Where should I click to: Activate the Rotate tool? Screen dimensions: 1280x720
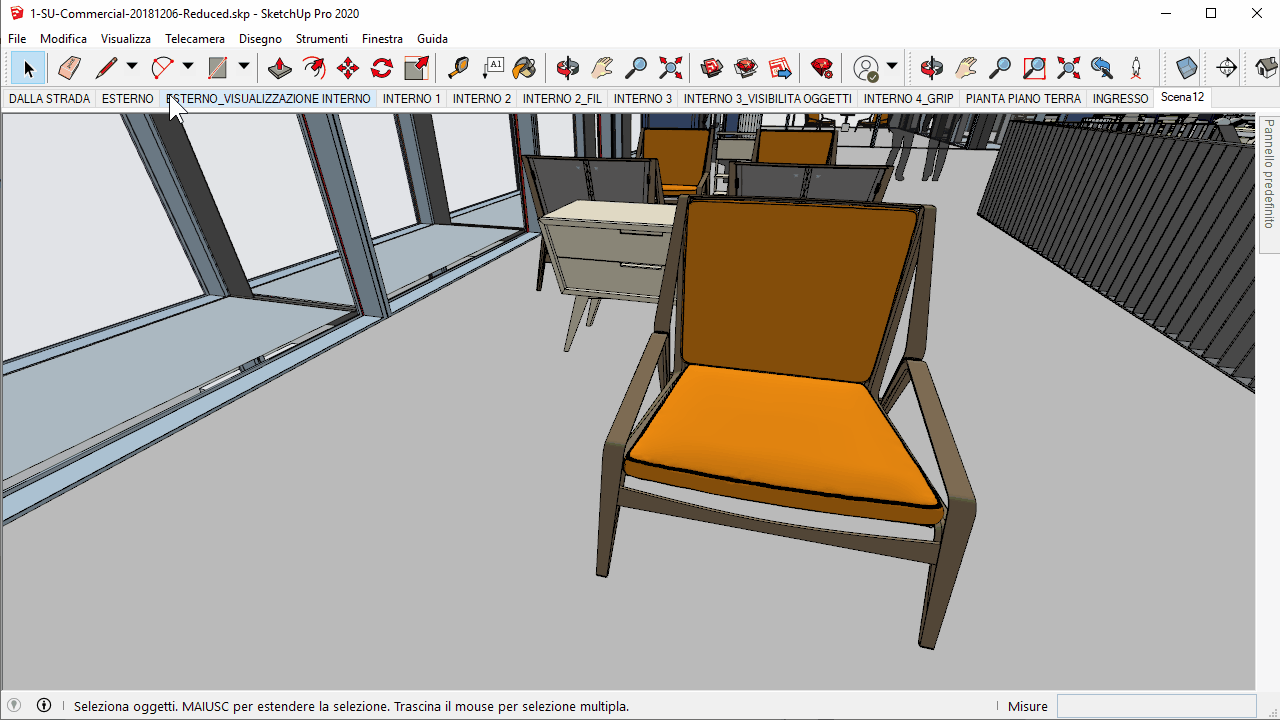[x=382, y=68]
